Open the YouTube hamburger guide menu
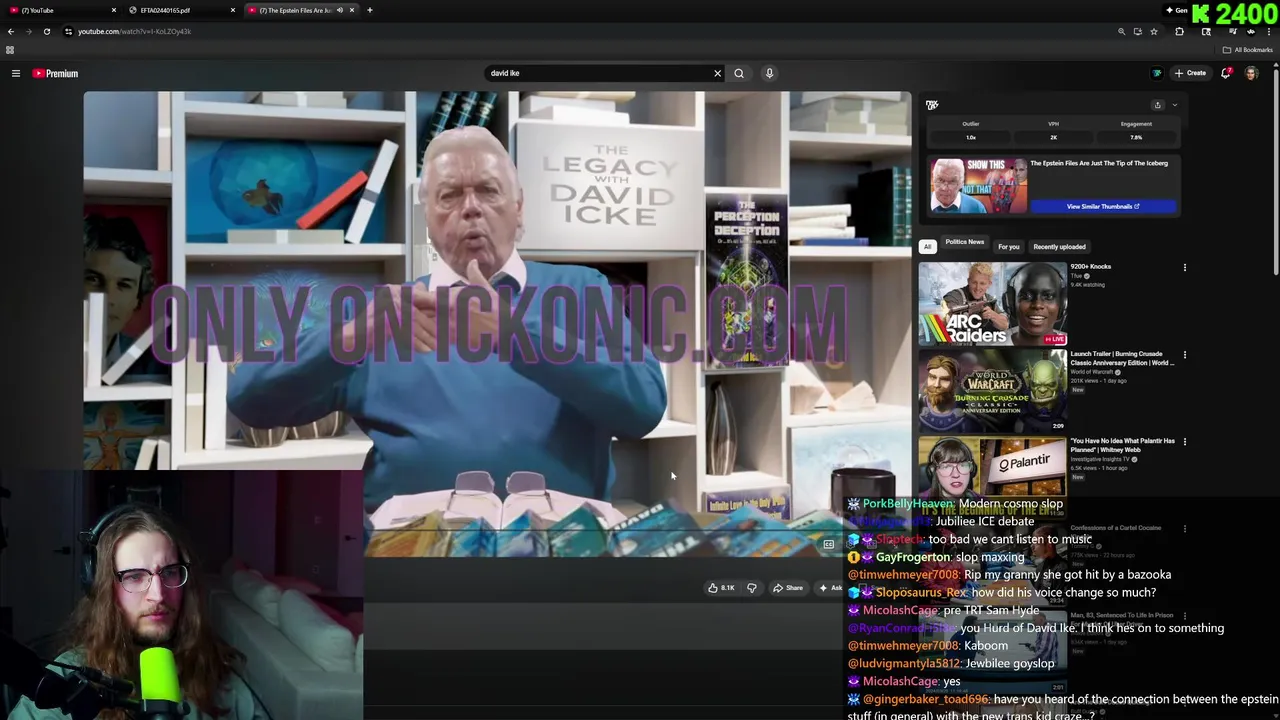 coord(16,73)
